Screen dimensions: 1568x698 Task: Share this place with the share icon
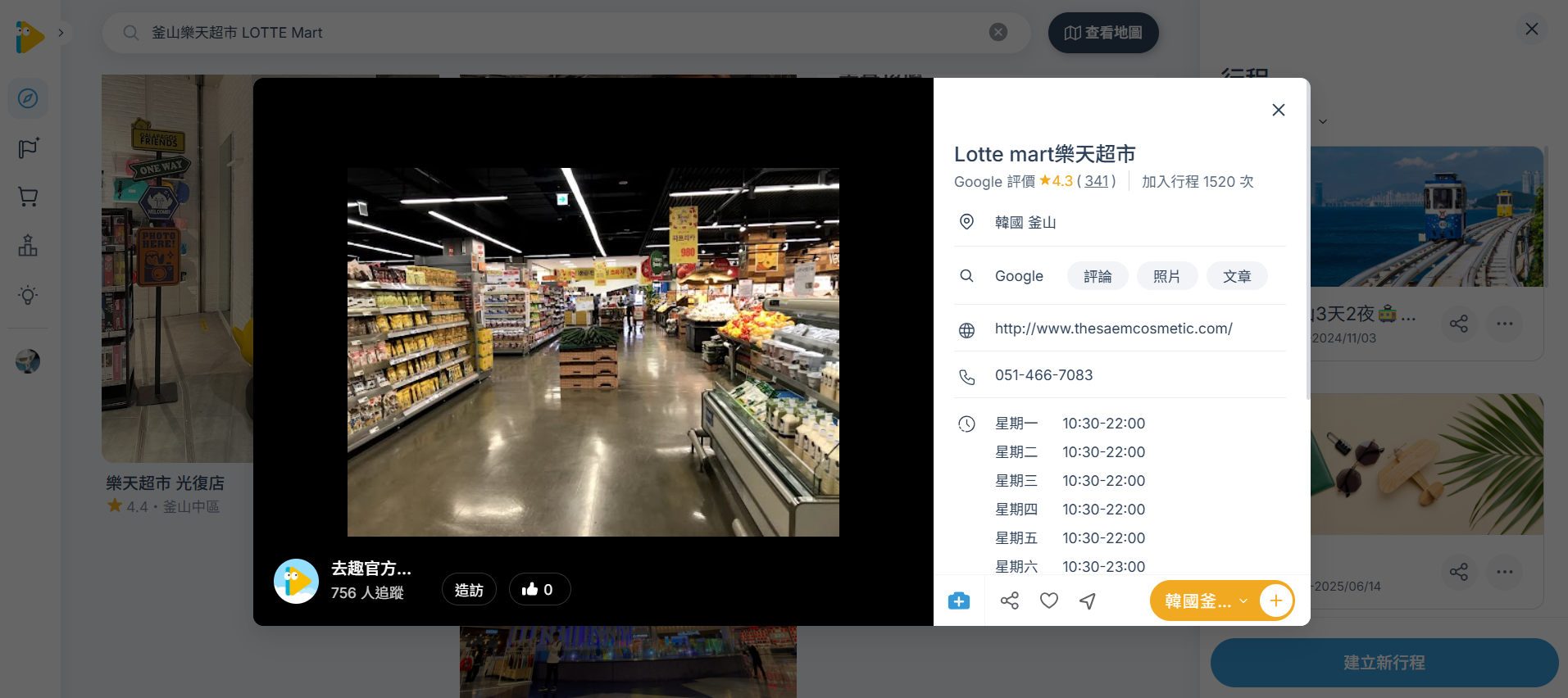(x=1010, y=601)
